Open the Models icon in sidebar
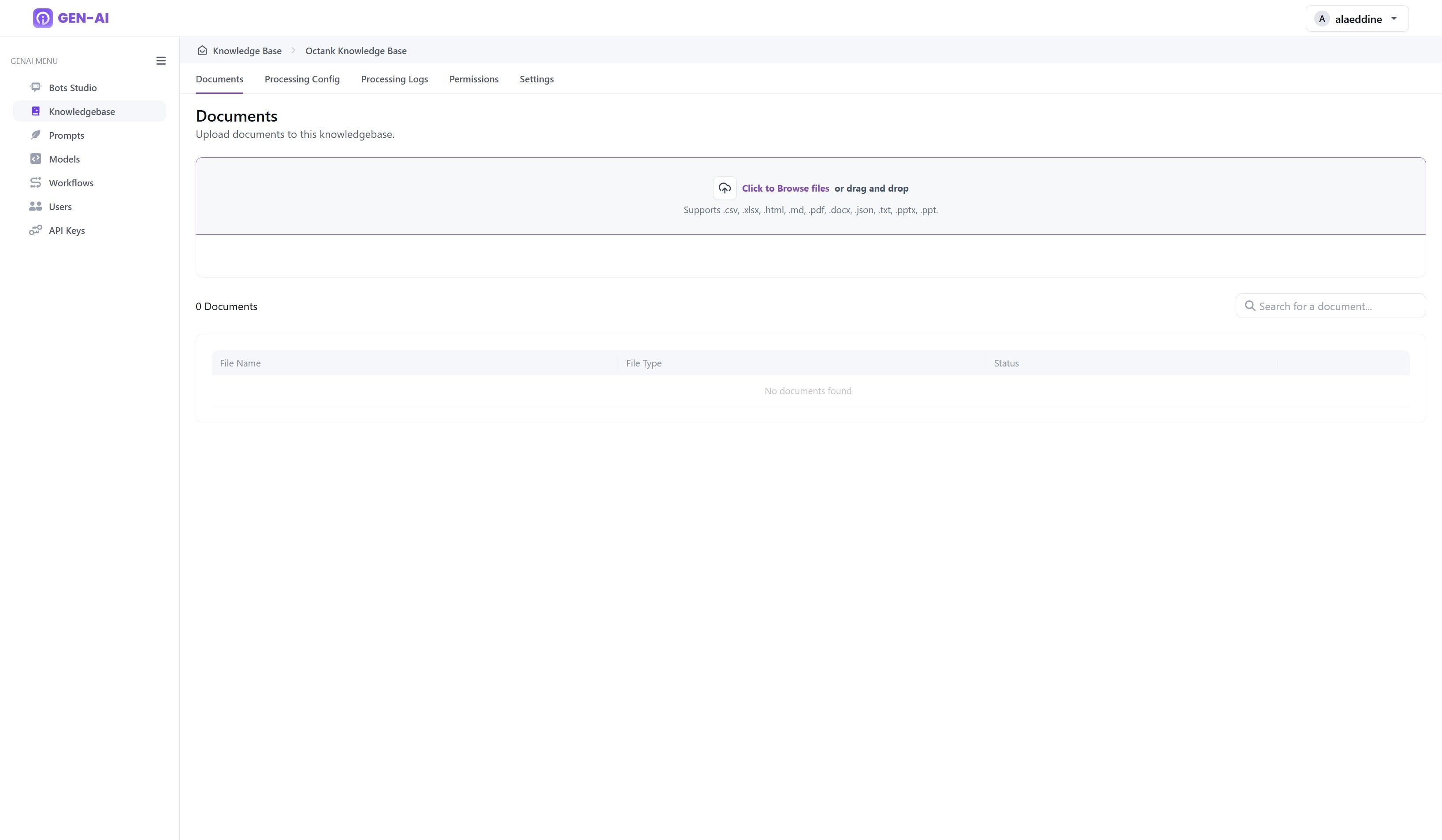Screen dimensions: 1442x840 tap(36, 159)
